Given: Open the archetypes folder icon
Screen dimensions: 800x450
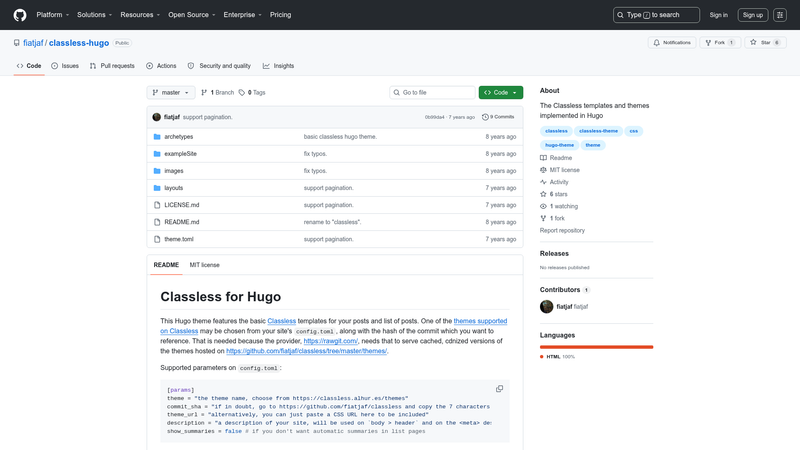Looking at the screenshot, I should (x=157, y=137).
